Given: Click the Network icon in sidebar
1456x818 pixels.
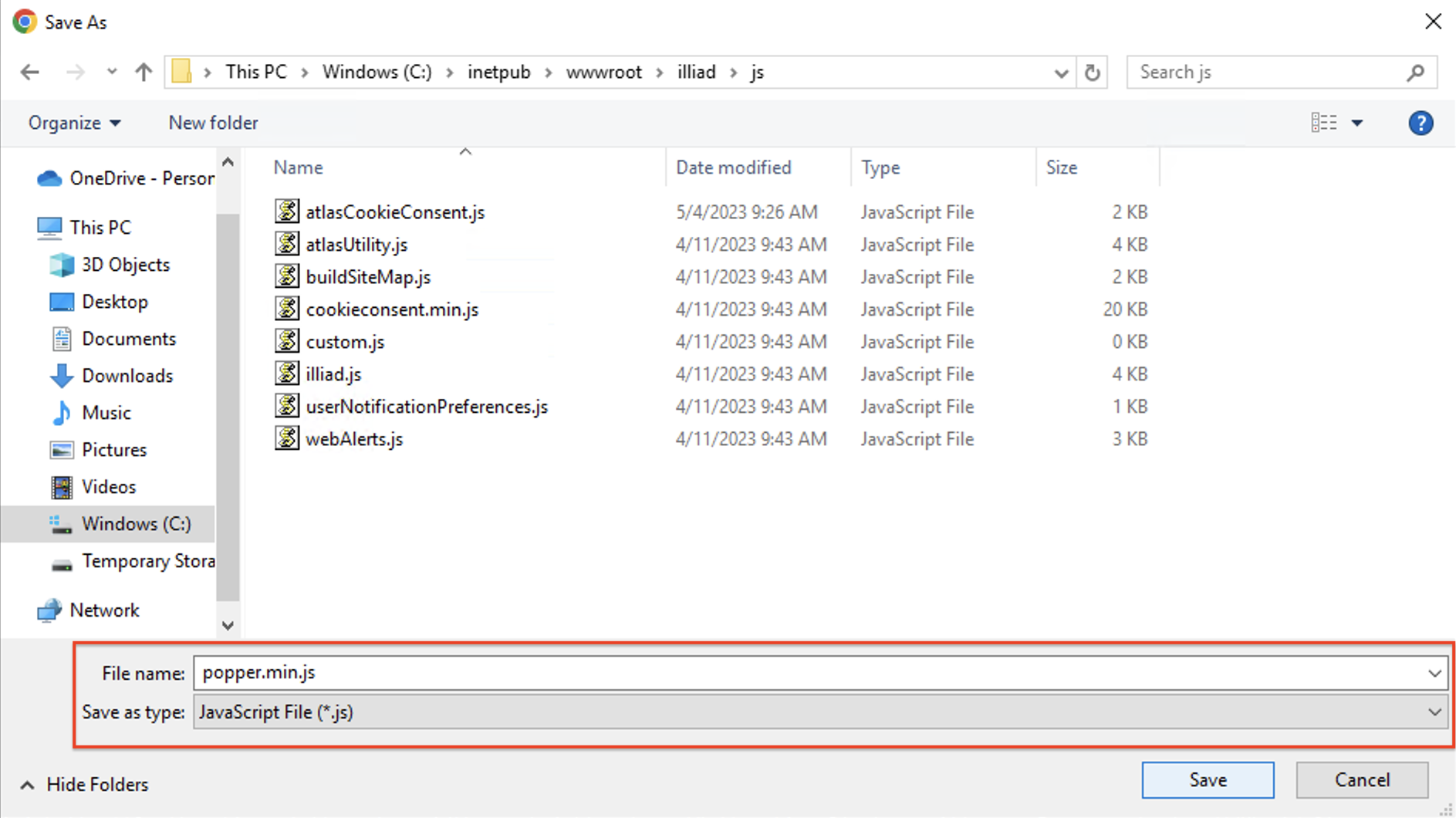Looking at the screenshot, I should (49, 610).
